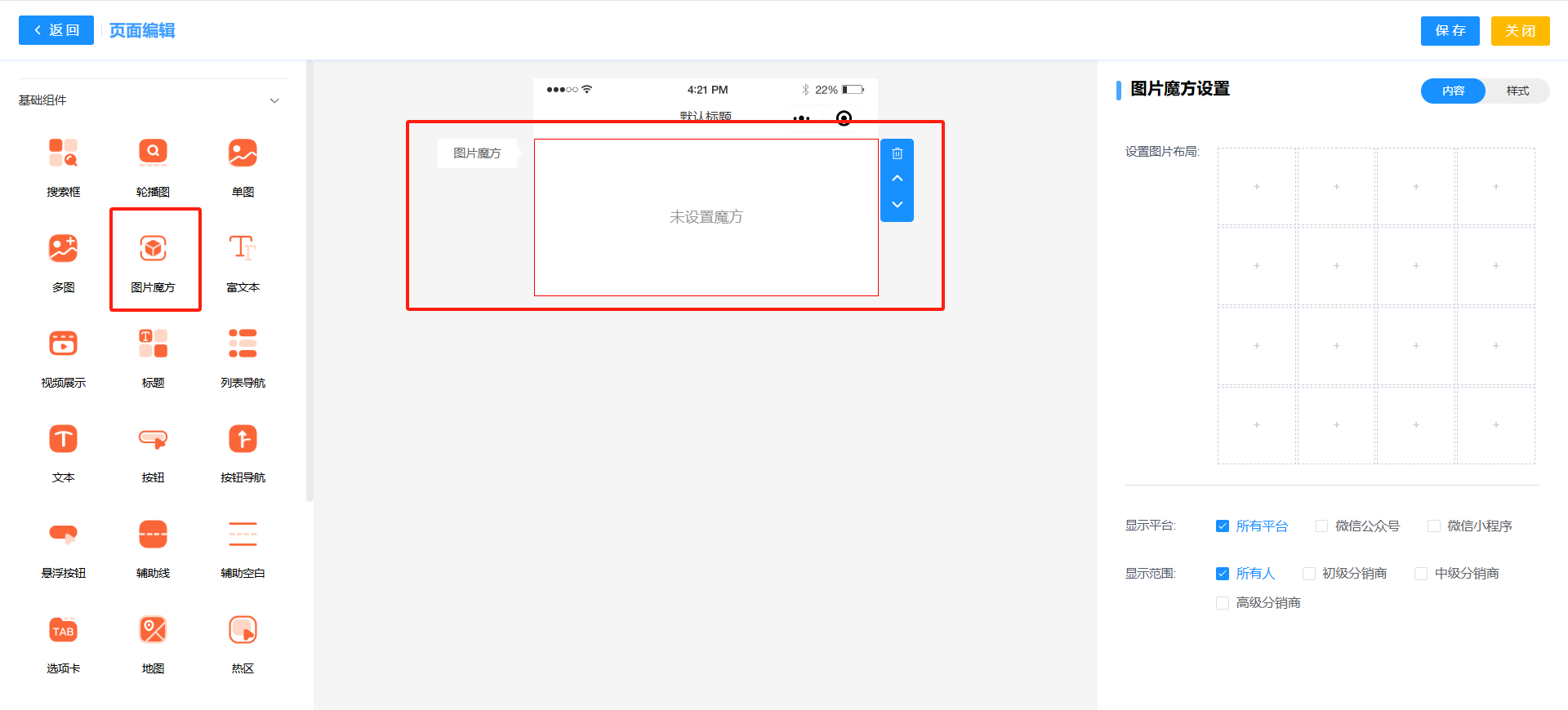Screen dimensions: 1568x710
Task: Select the top-left cell in layout grid
Action: pos(1256,187)
